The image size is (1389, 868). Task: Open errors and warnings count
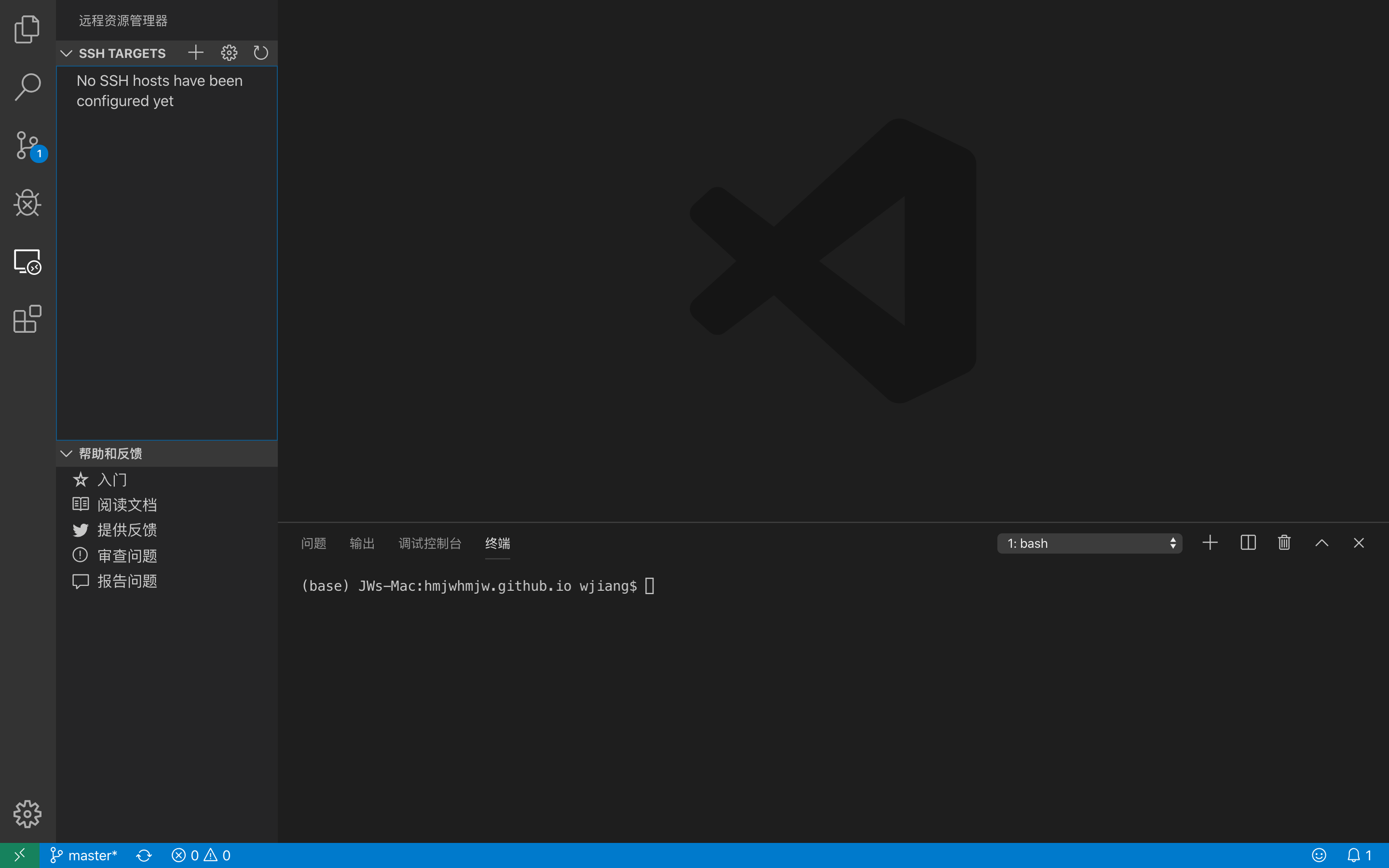(201, 855)
